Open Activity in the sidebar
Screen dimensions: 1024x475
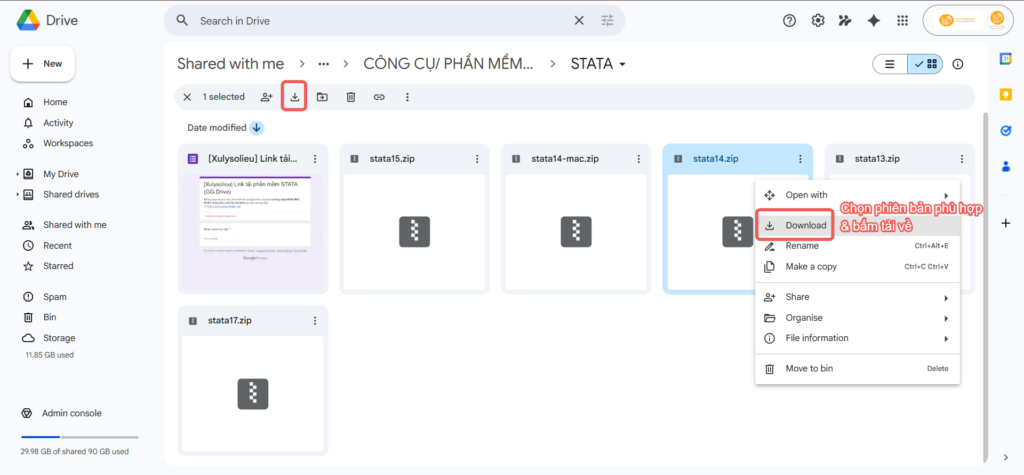58,123
